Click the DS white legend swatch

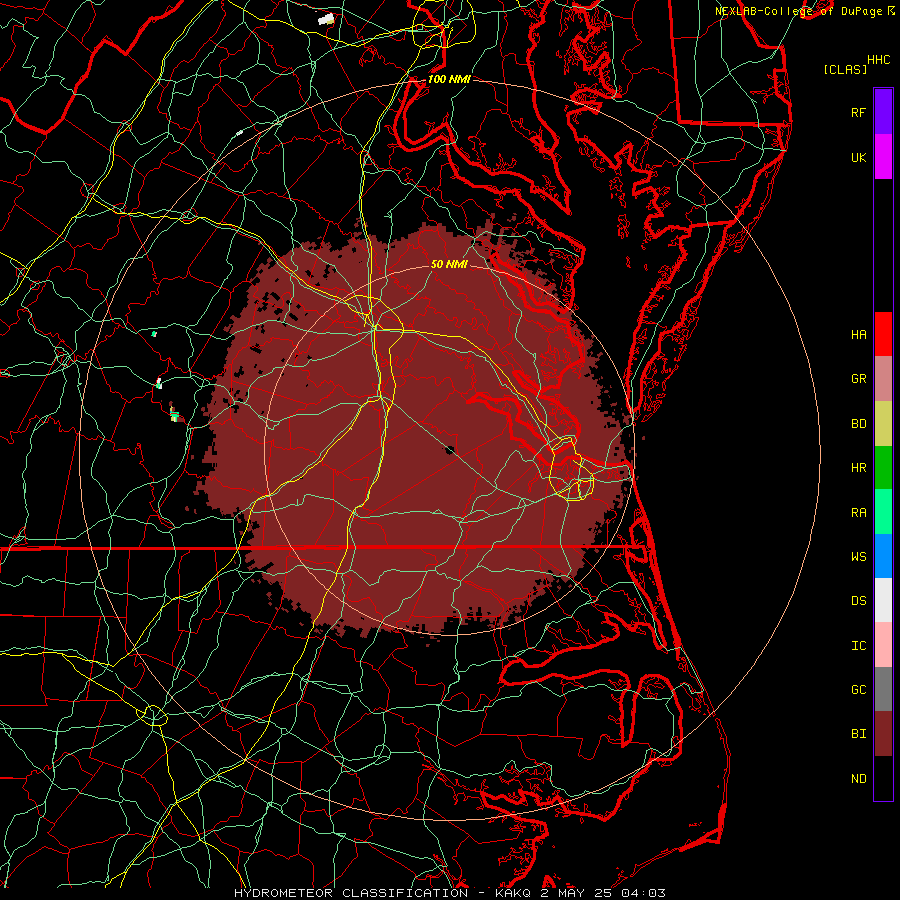883,600
